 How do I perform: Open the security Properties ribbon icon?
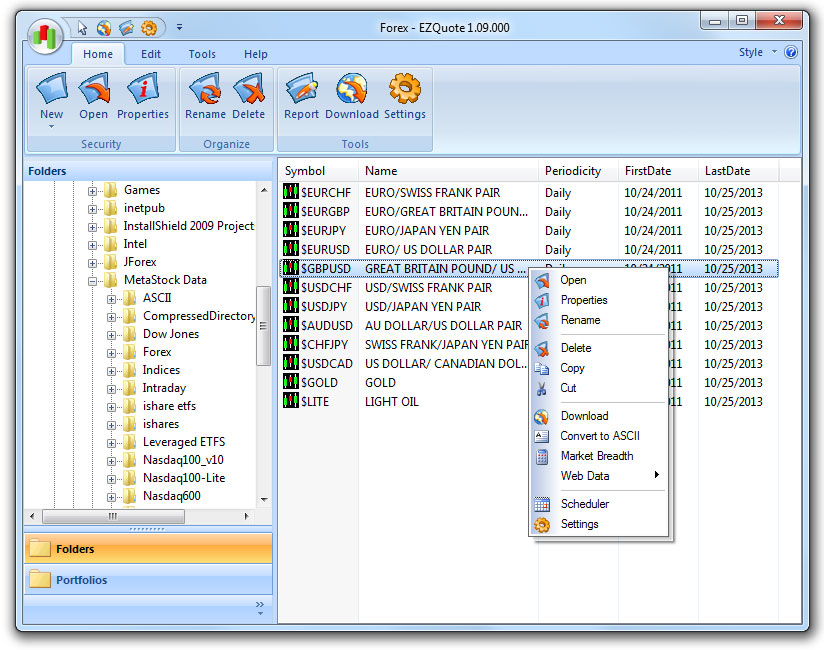[143, 98]
